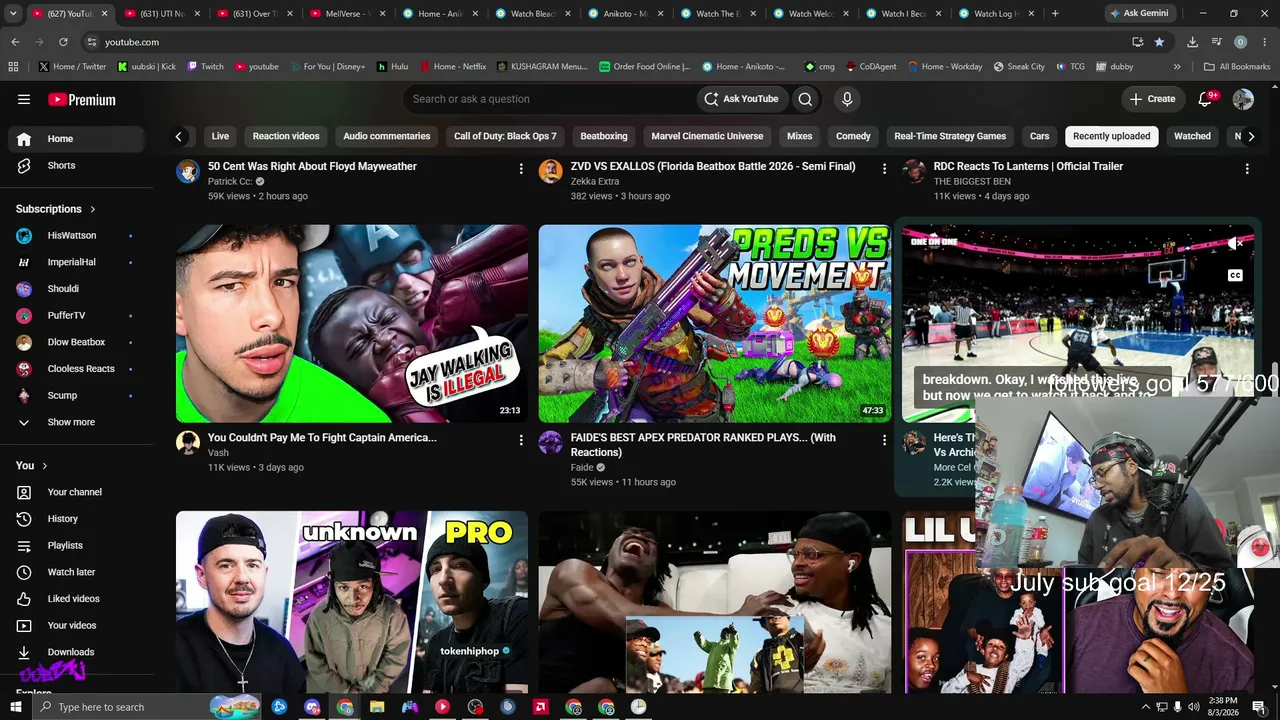Image resolution: width=1280 pixels, height=720 pixels.
Task: Unmute the basketball video preview
Action: tap(1236, 244)
